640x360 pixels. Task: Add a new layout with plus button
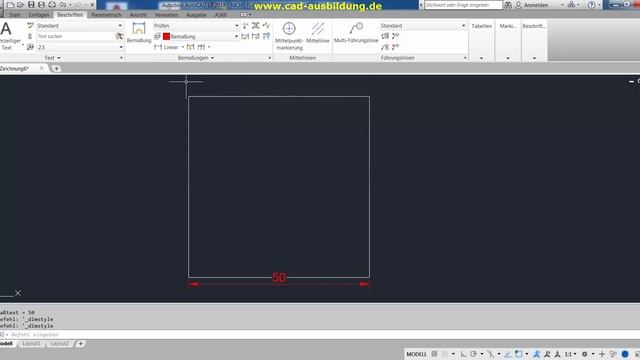80,344
